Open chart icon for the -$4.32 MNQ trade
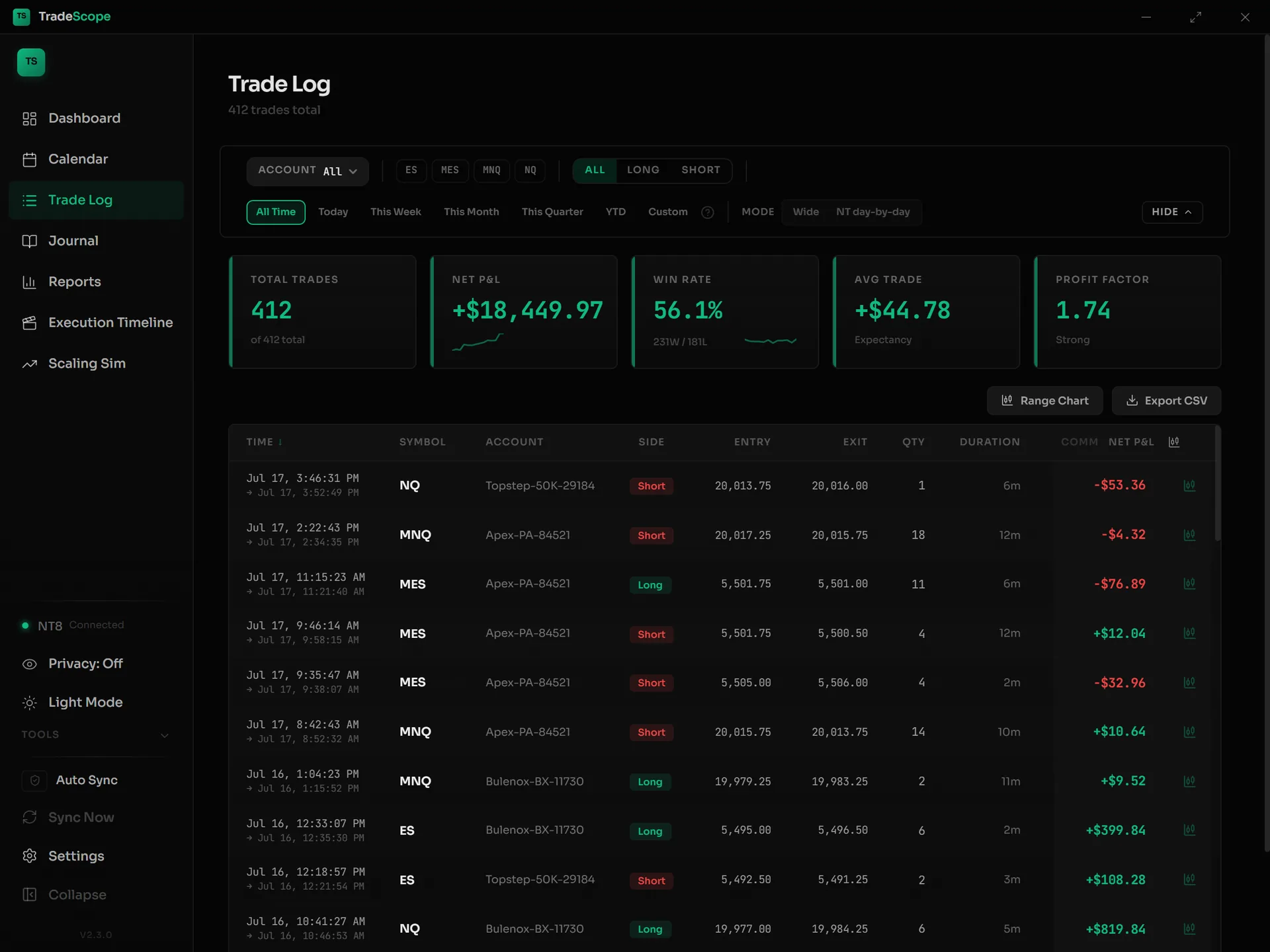 (x=1189, y=535)
